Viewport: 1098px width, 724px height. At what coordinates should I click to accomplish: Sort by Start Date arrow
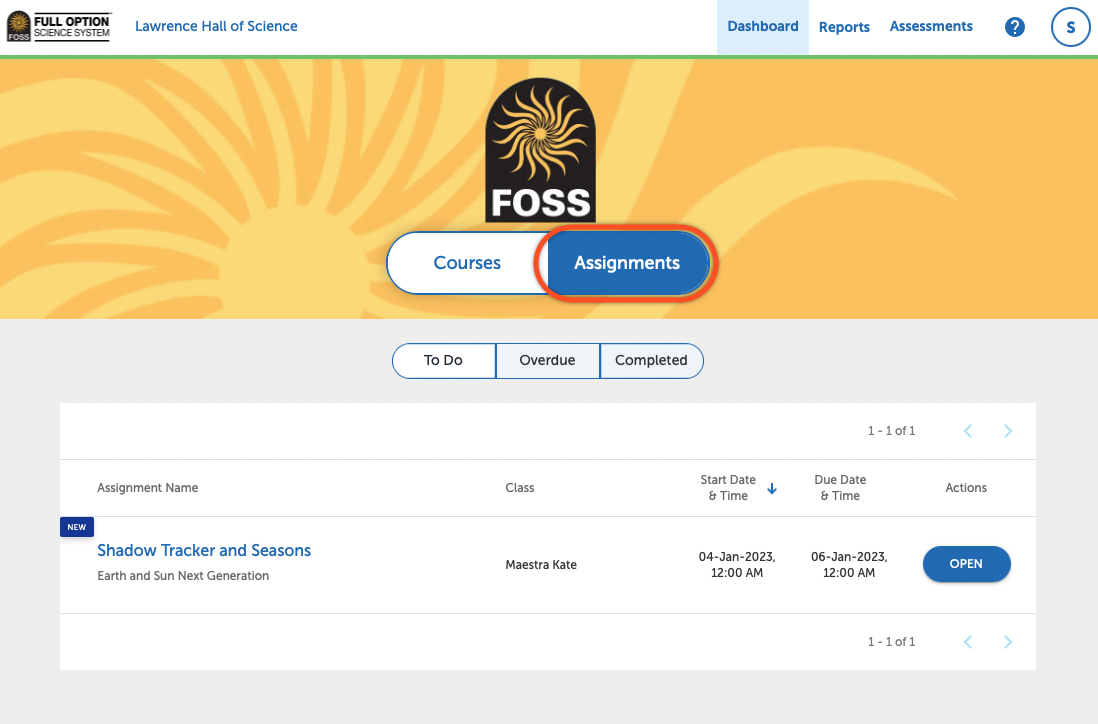pos(772,489)
